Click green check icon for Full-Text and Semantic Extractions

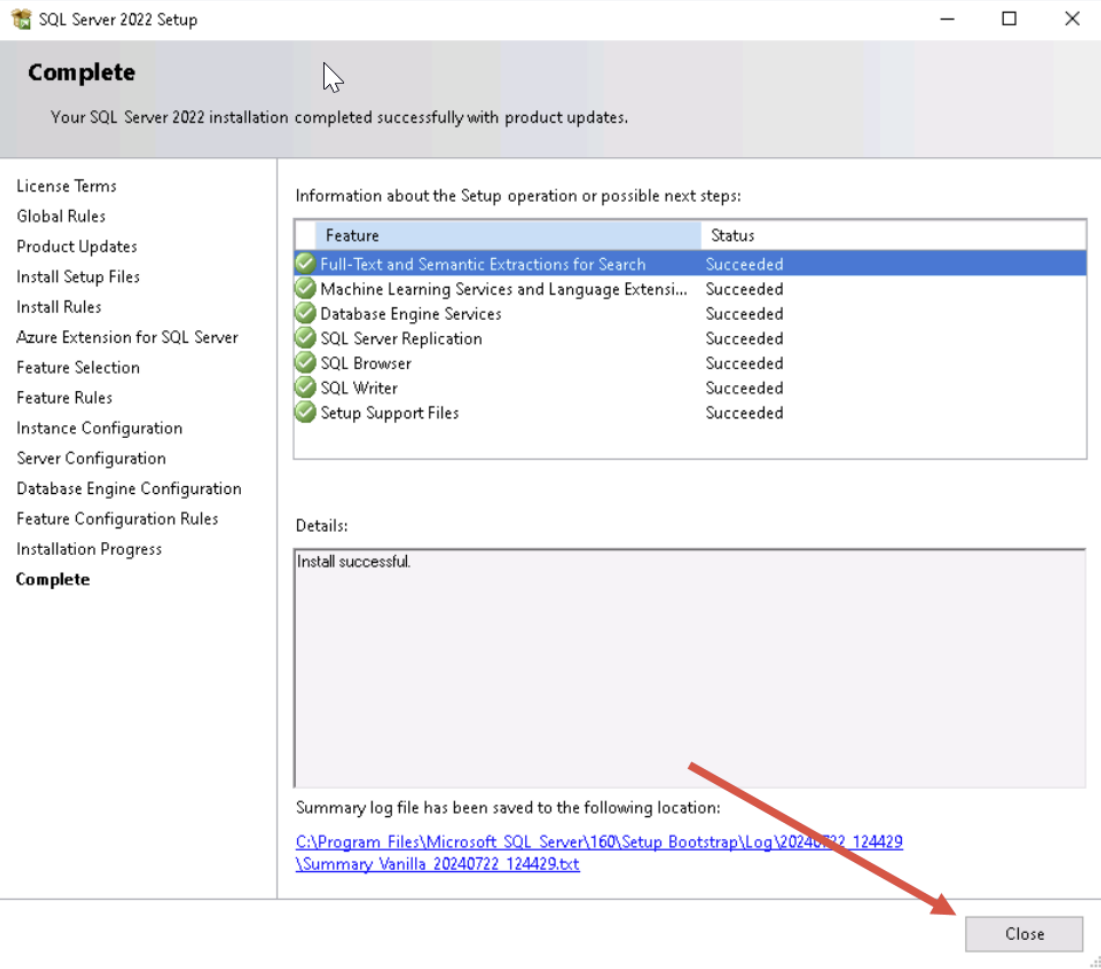(305, 263)
